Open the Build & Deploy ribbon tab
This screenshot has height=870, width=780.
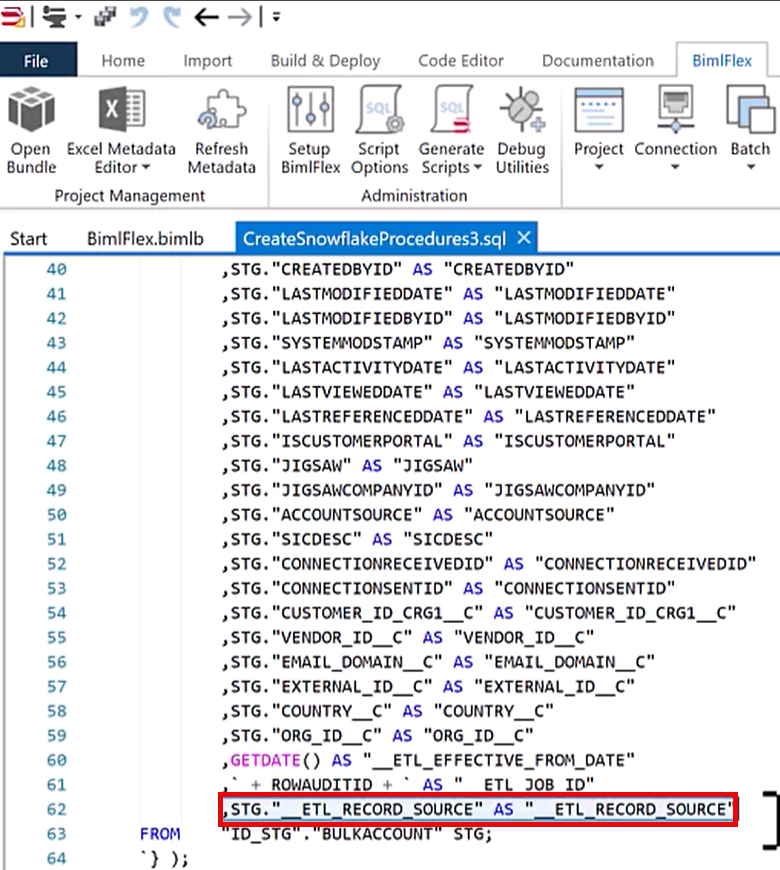coord(326,60)
